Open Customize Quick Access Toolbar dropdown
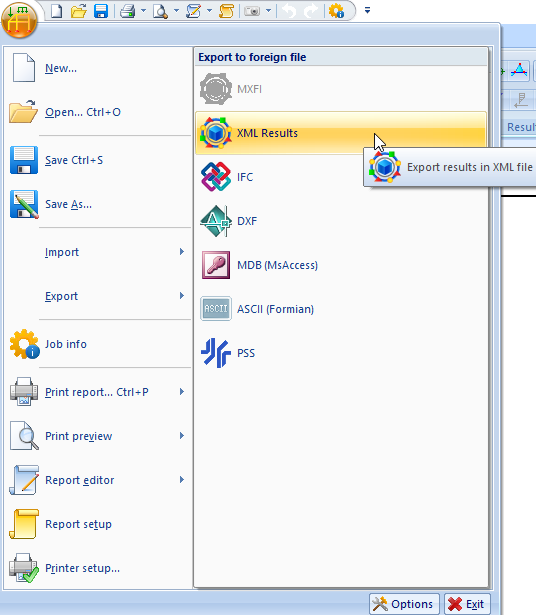The width and height of the screenshot is (536, 615). click(367, 11)
